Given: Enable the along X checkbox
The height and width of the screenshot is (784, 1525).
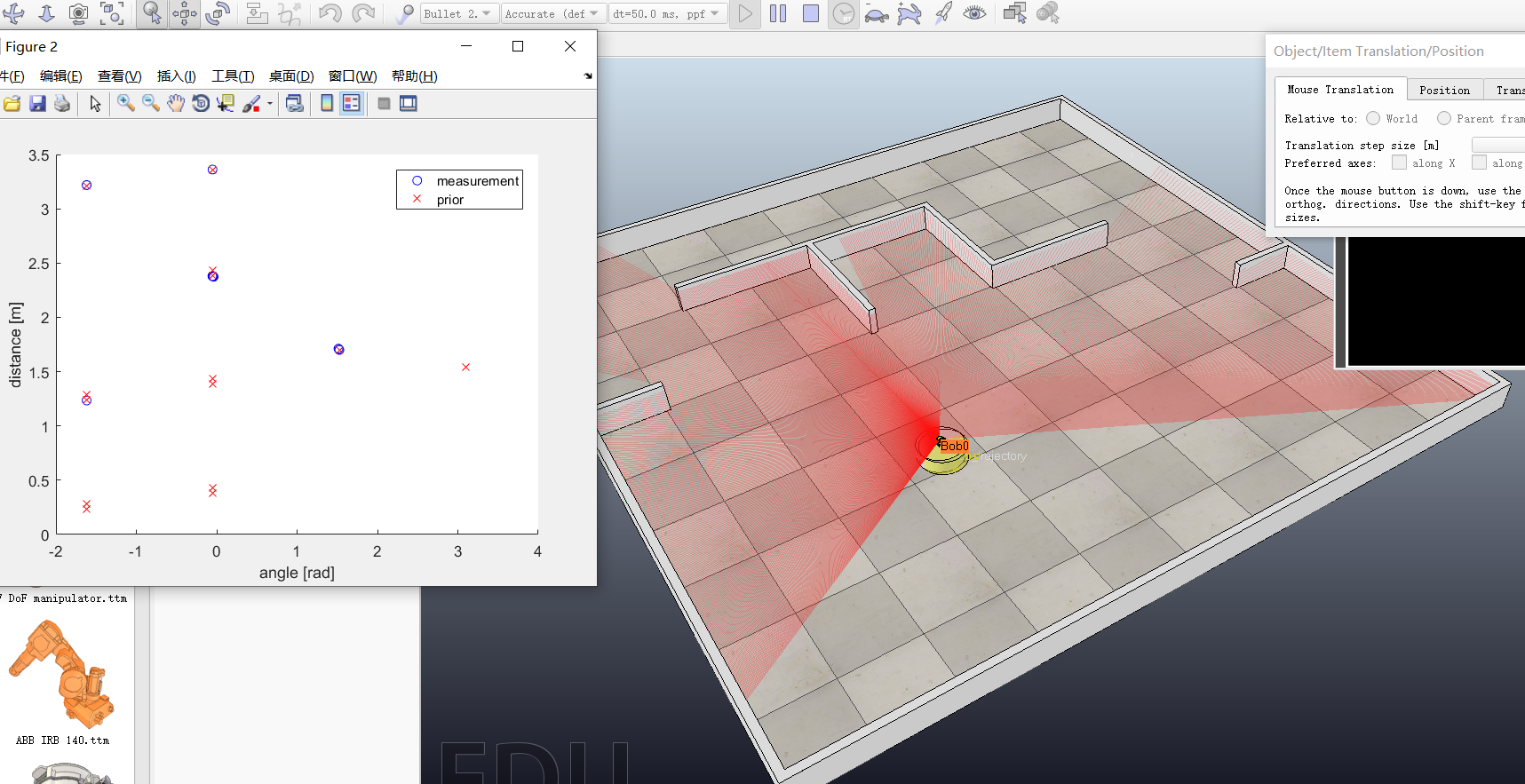Looking at the screenshot, I should [x=1399, y=162].
